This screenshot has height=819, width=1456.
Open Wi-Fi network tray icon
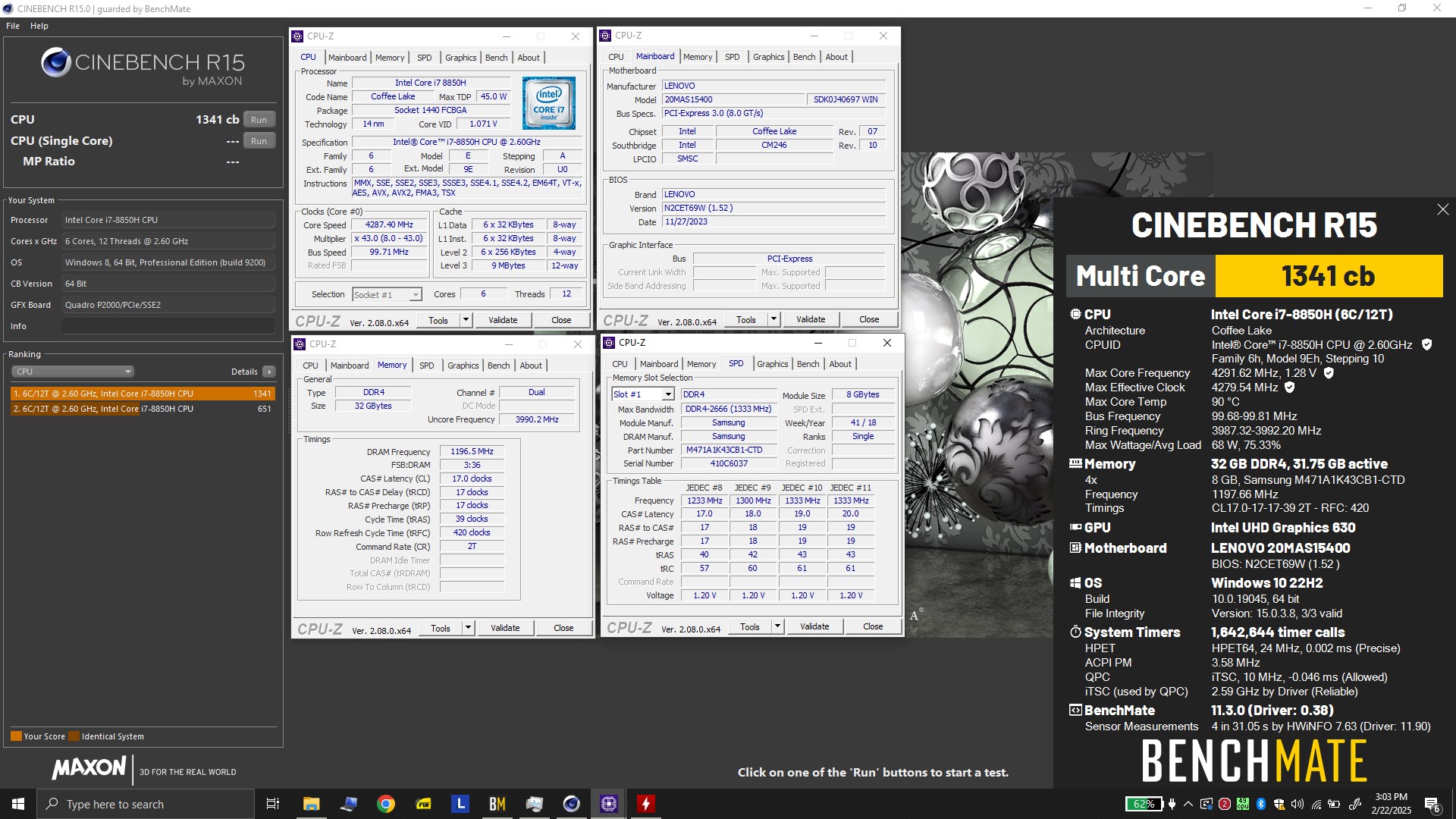coord(1316,805)
